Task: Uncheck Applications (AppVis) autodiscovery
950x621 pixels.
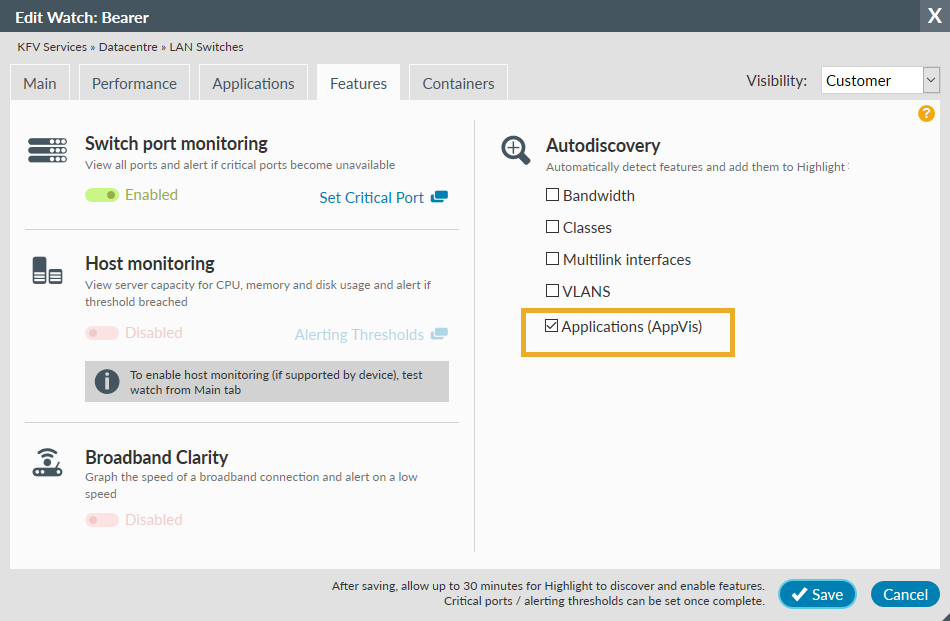Action: coord(552,326)
